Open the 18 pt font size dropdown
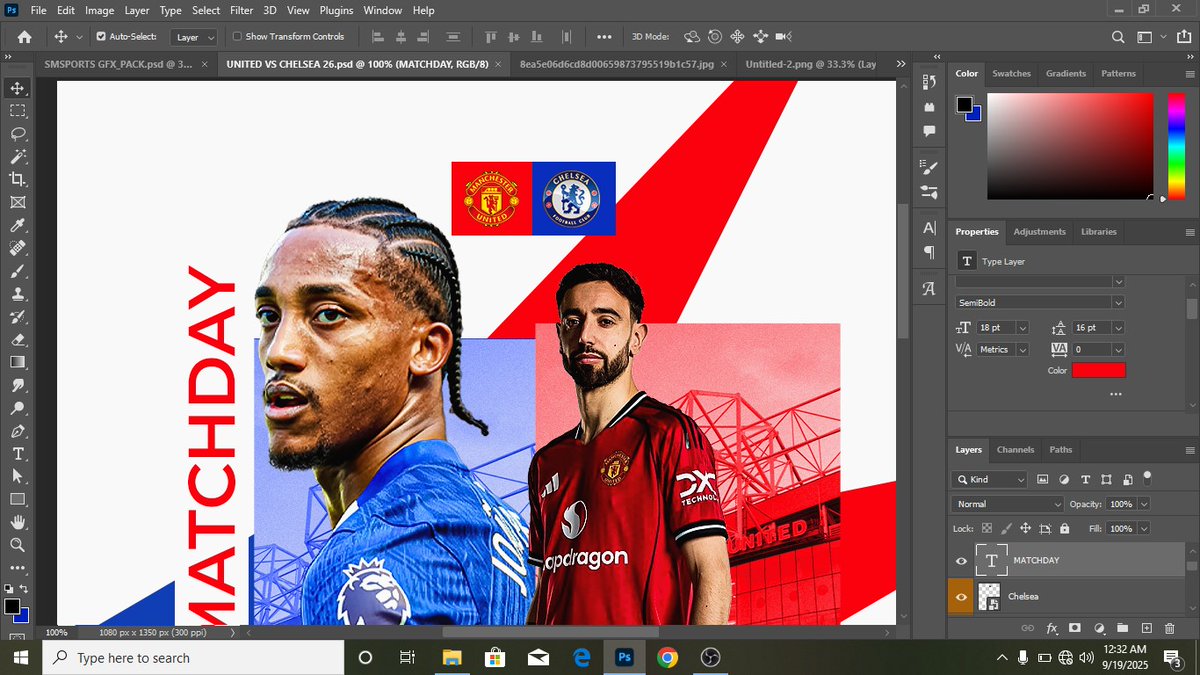The height and width of the screenshot is (675, 1200). click(x=1022, y=327)
